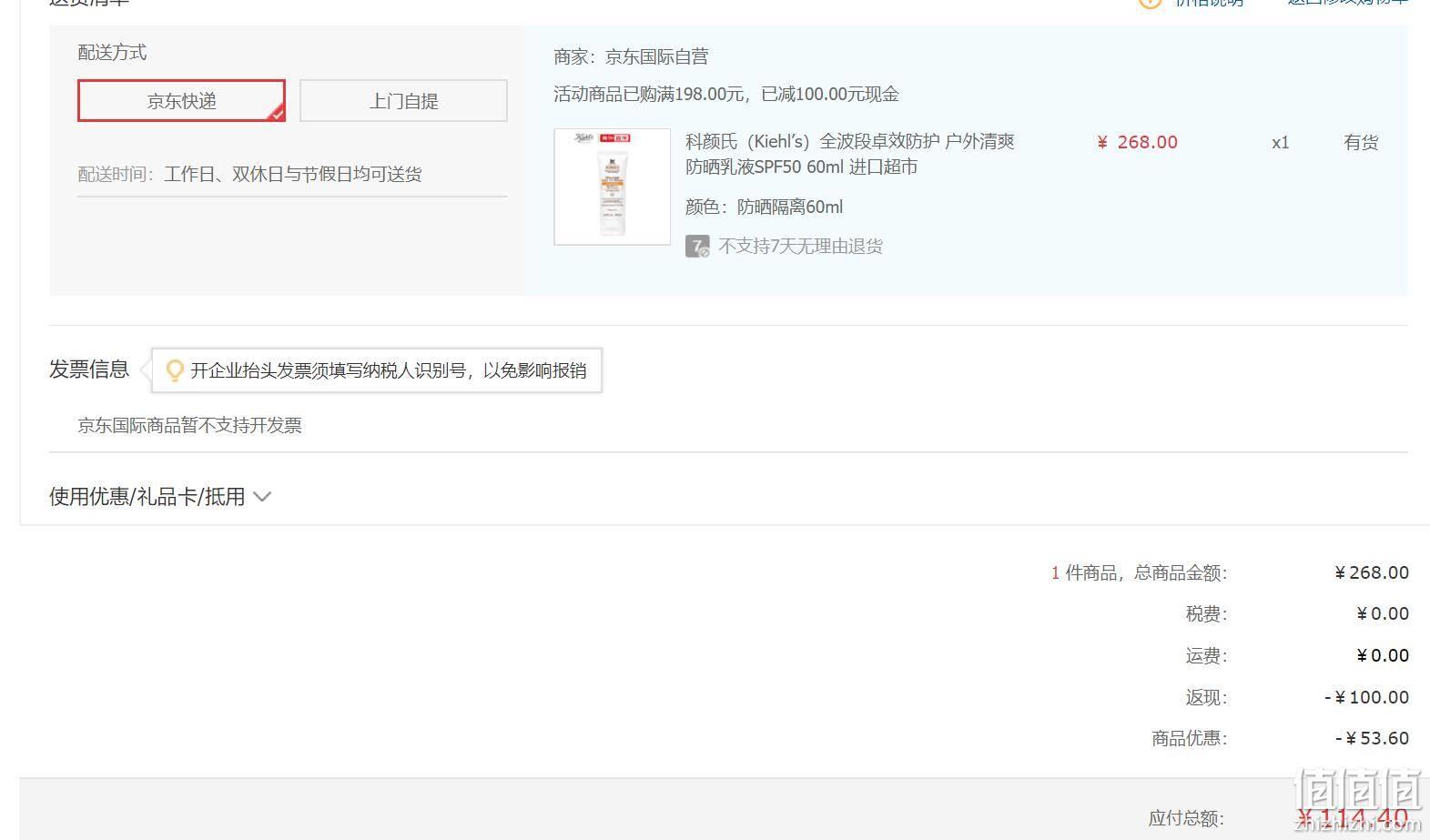1430x840 pixels.
Task: Click the no 7-day return icon
Action: (697, 247)
